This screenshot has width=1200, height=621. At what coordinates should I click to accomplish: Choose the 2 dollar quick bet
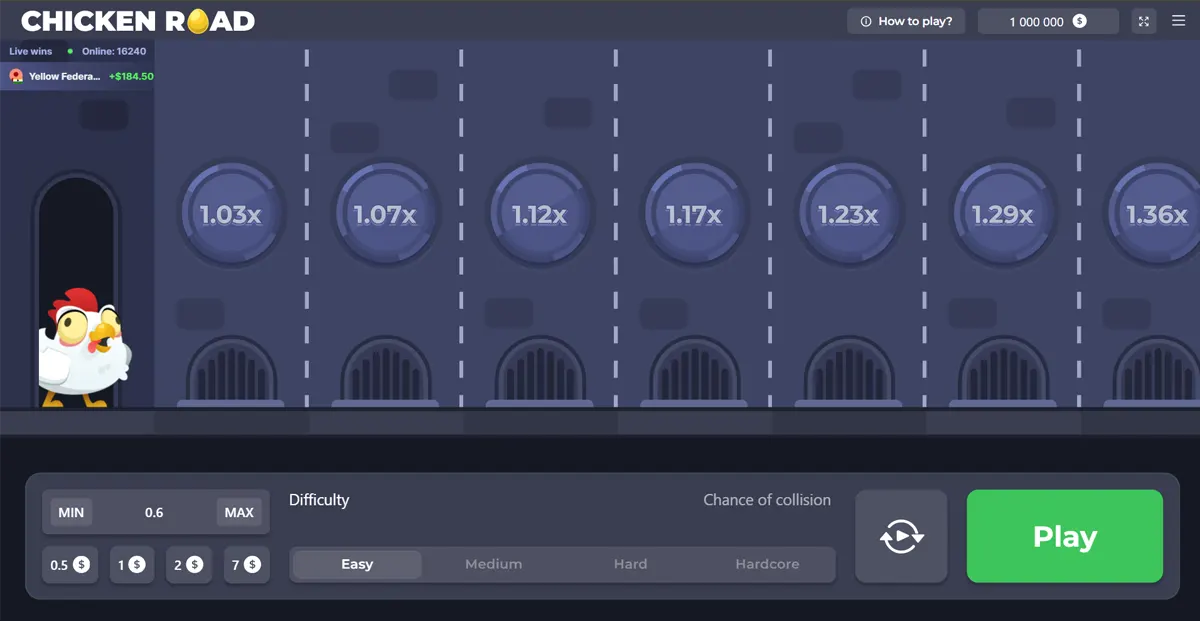click(189, 565)
